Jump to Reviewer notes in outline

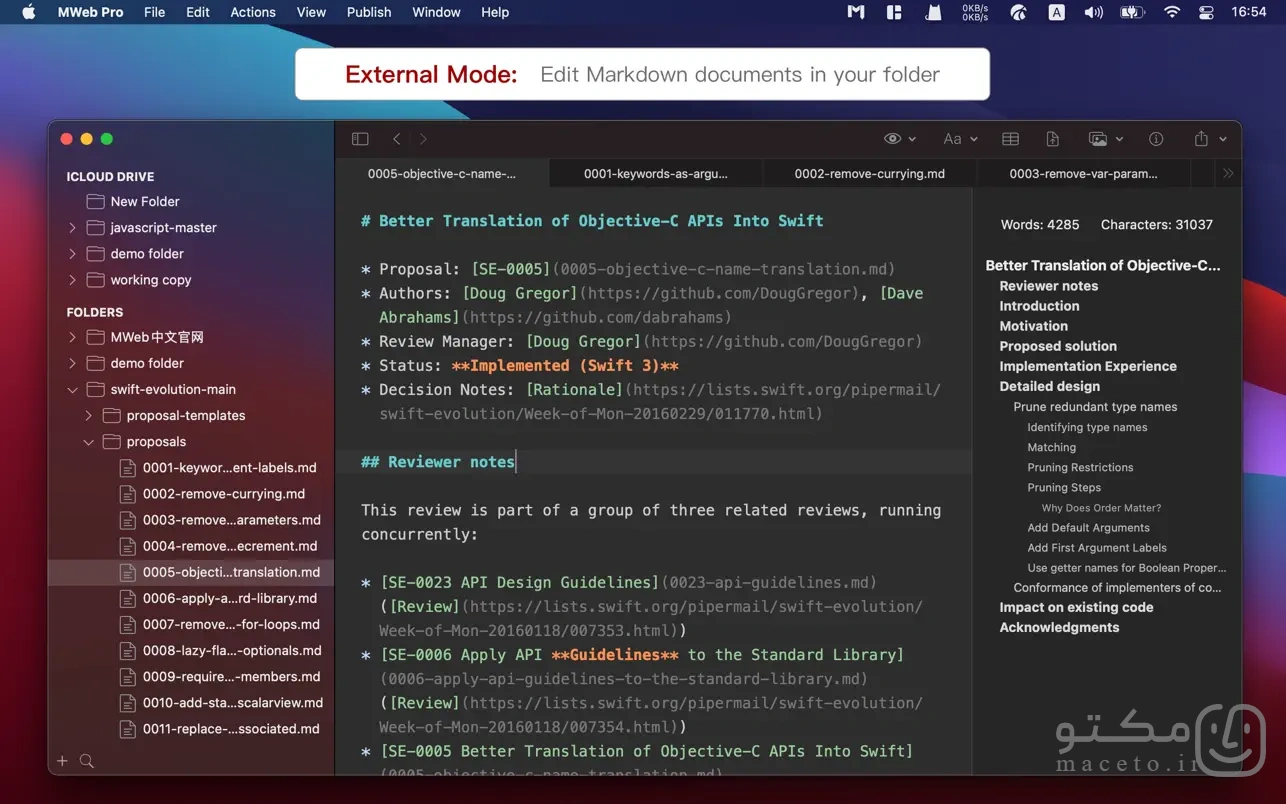1049,286
